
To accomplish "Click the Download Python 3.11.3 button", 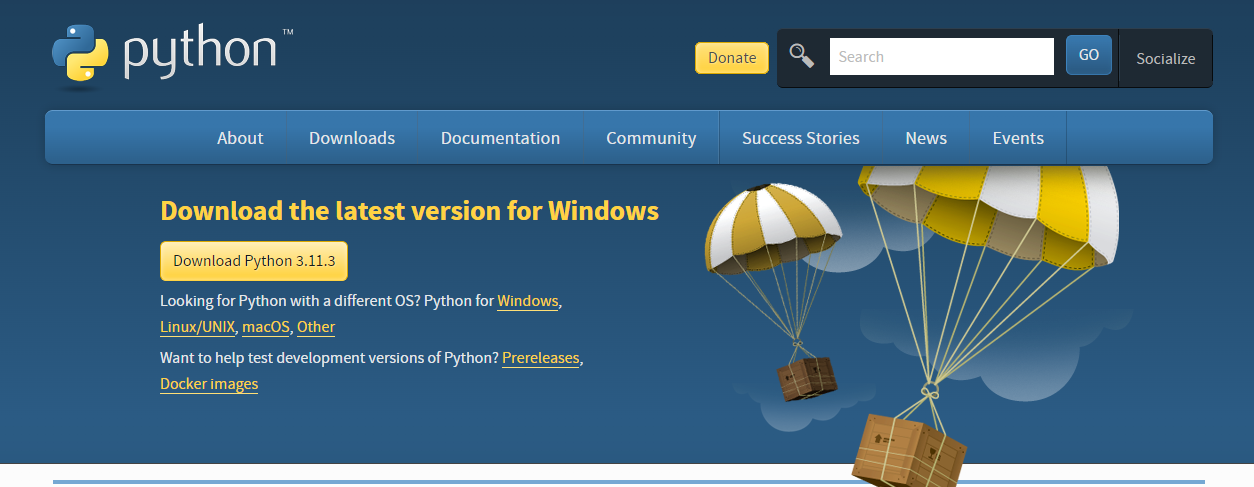I will pyautogui.click(x=254, y=260).
